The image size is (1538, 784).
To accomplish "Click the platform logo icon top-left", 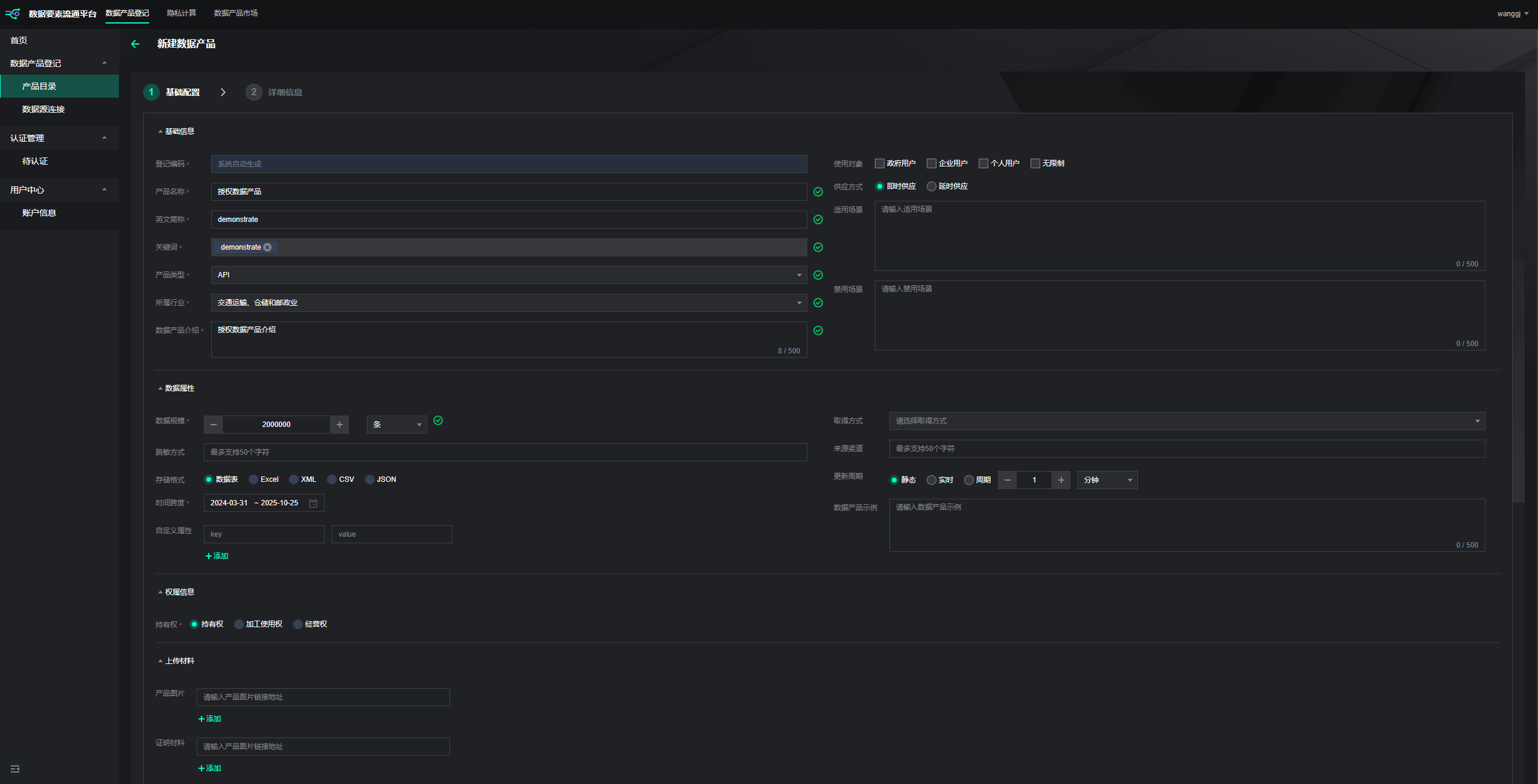I will tap(13, 13).
